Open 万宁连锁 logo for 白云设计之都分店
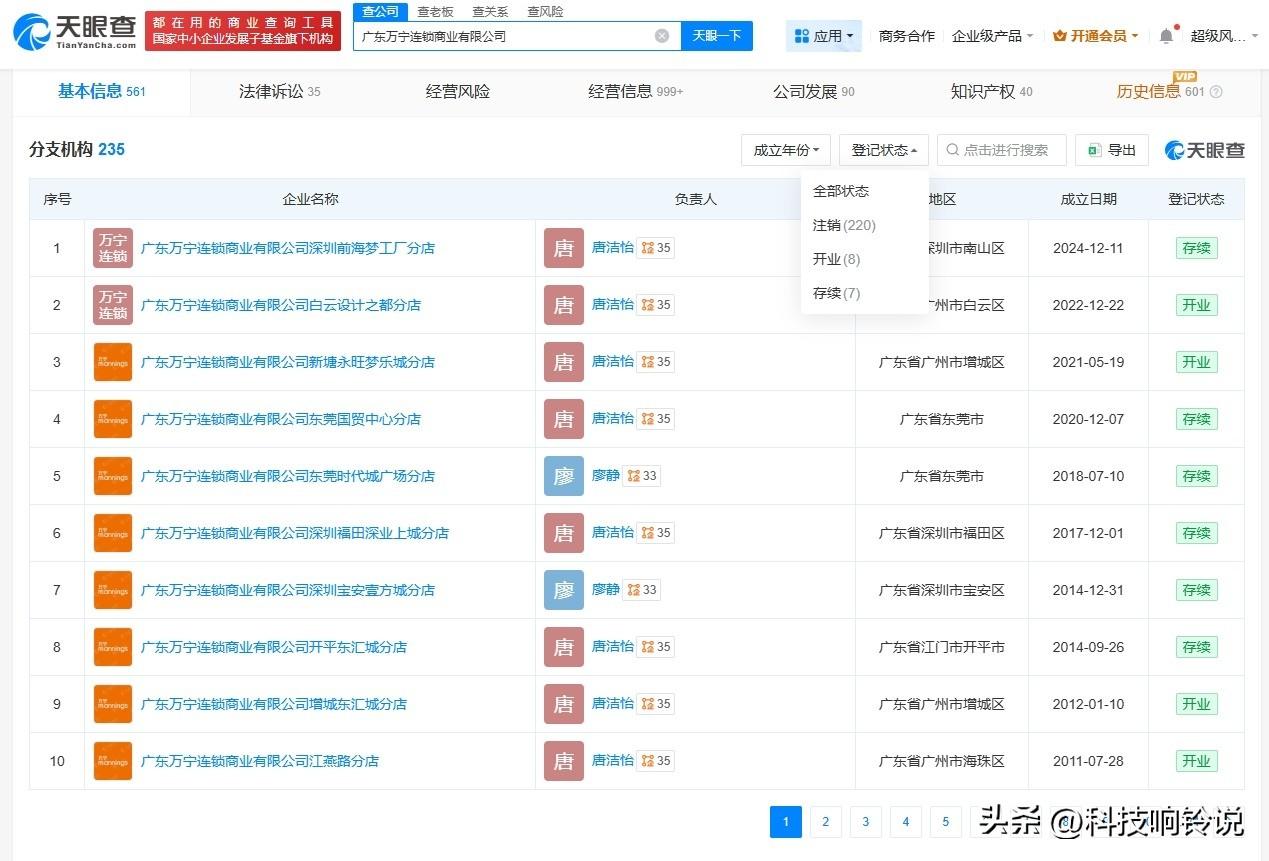This screenshot has height=861, width=1269. 112,305
